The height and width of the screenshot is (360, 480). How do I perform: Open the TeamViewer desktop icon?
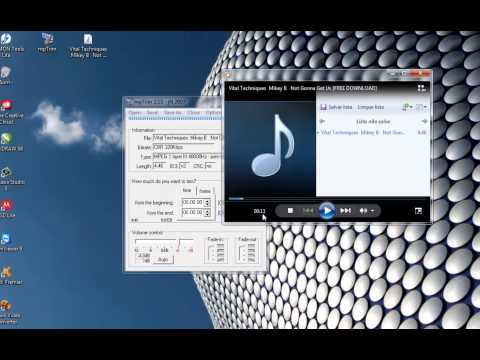[x=7, y=243]
